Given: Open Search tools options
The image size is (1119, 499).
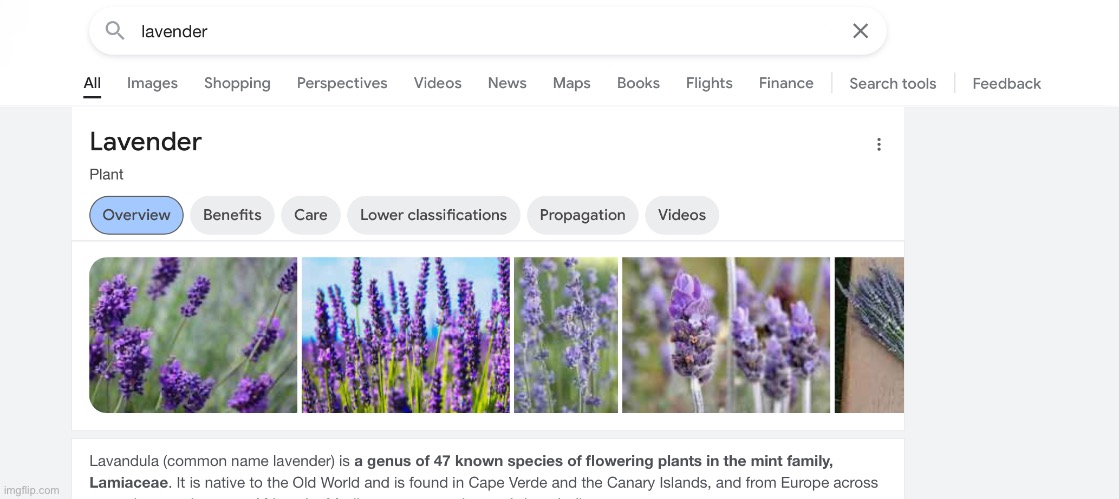Looking at the screenshot, I should 892,84.
